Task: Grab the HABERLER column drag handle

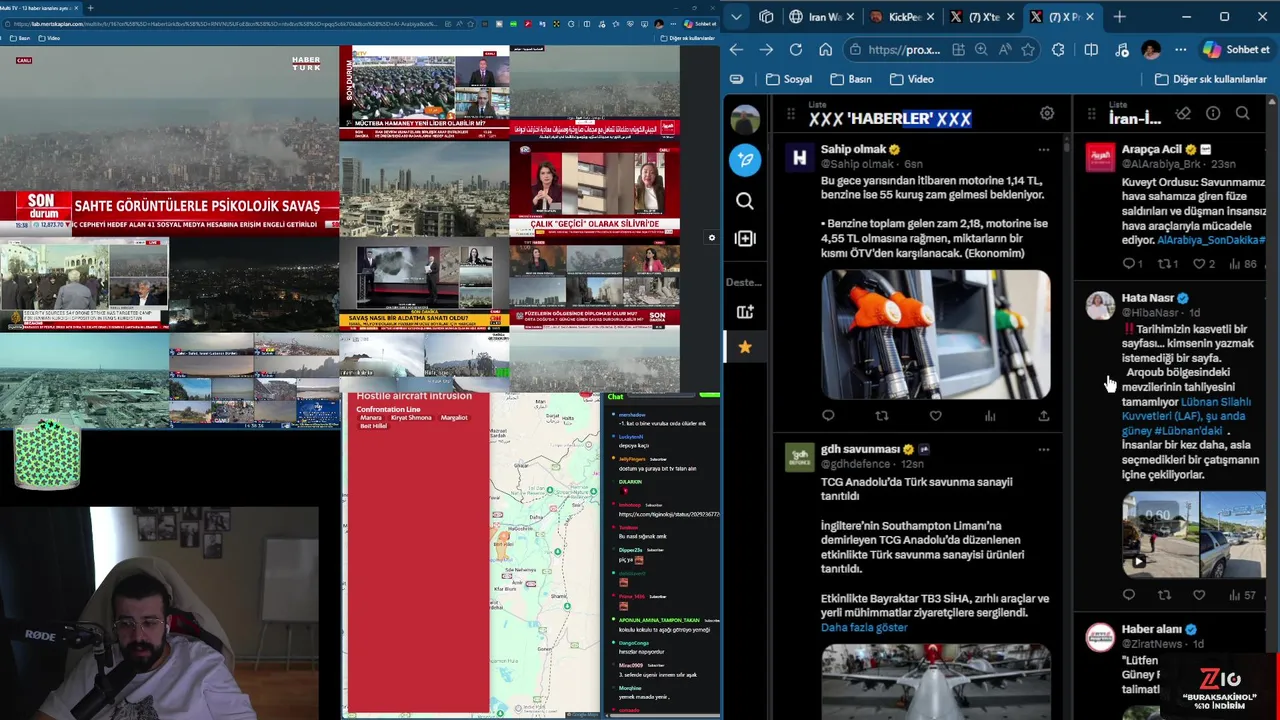Action: (791, 114)
